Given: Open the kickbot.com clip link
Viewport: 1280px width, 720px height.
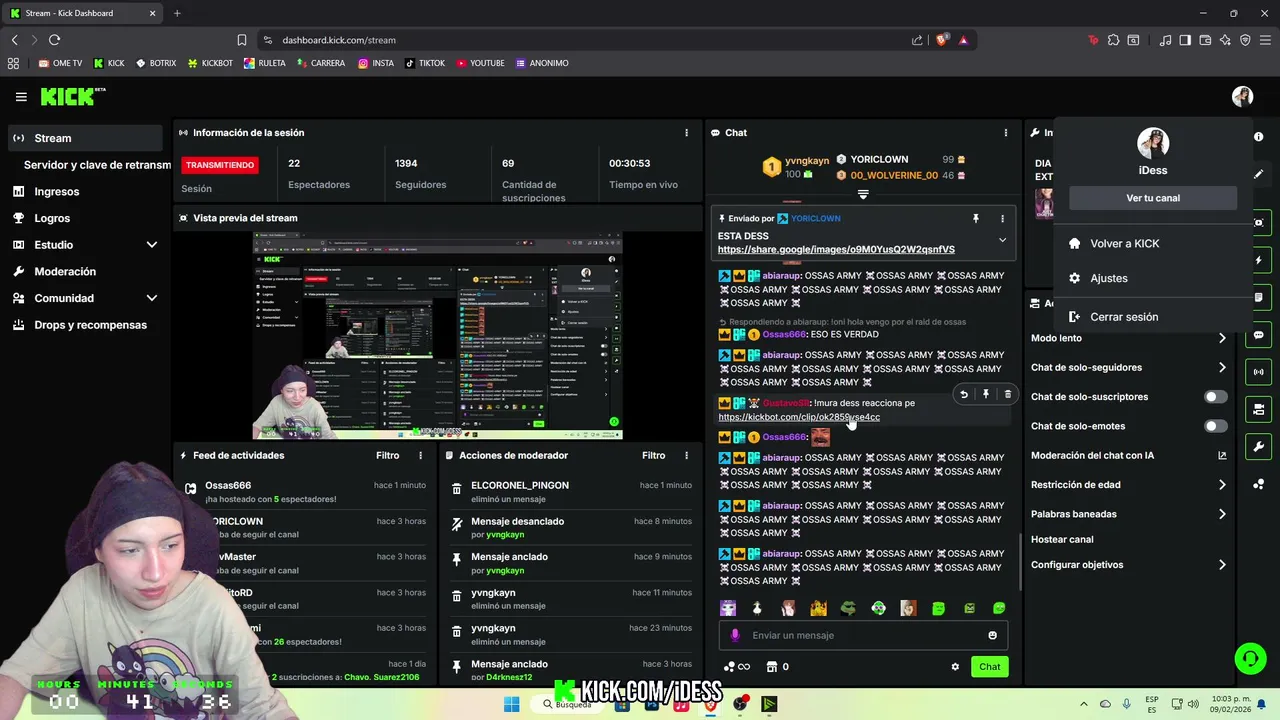Looking at the screenshot, I should (799, 417).
